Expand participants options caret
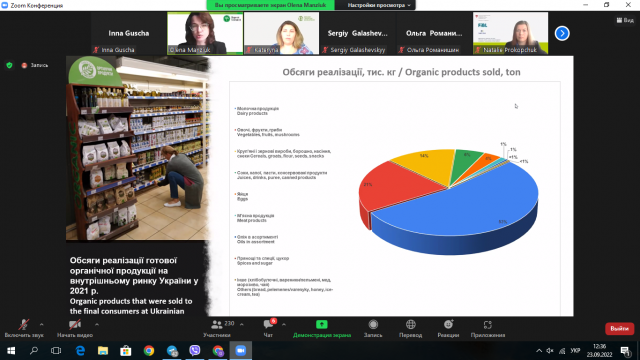The width and height of the screenshot is (640, 360). pos(242,324)
